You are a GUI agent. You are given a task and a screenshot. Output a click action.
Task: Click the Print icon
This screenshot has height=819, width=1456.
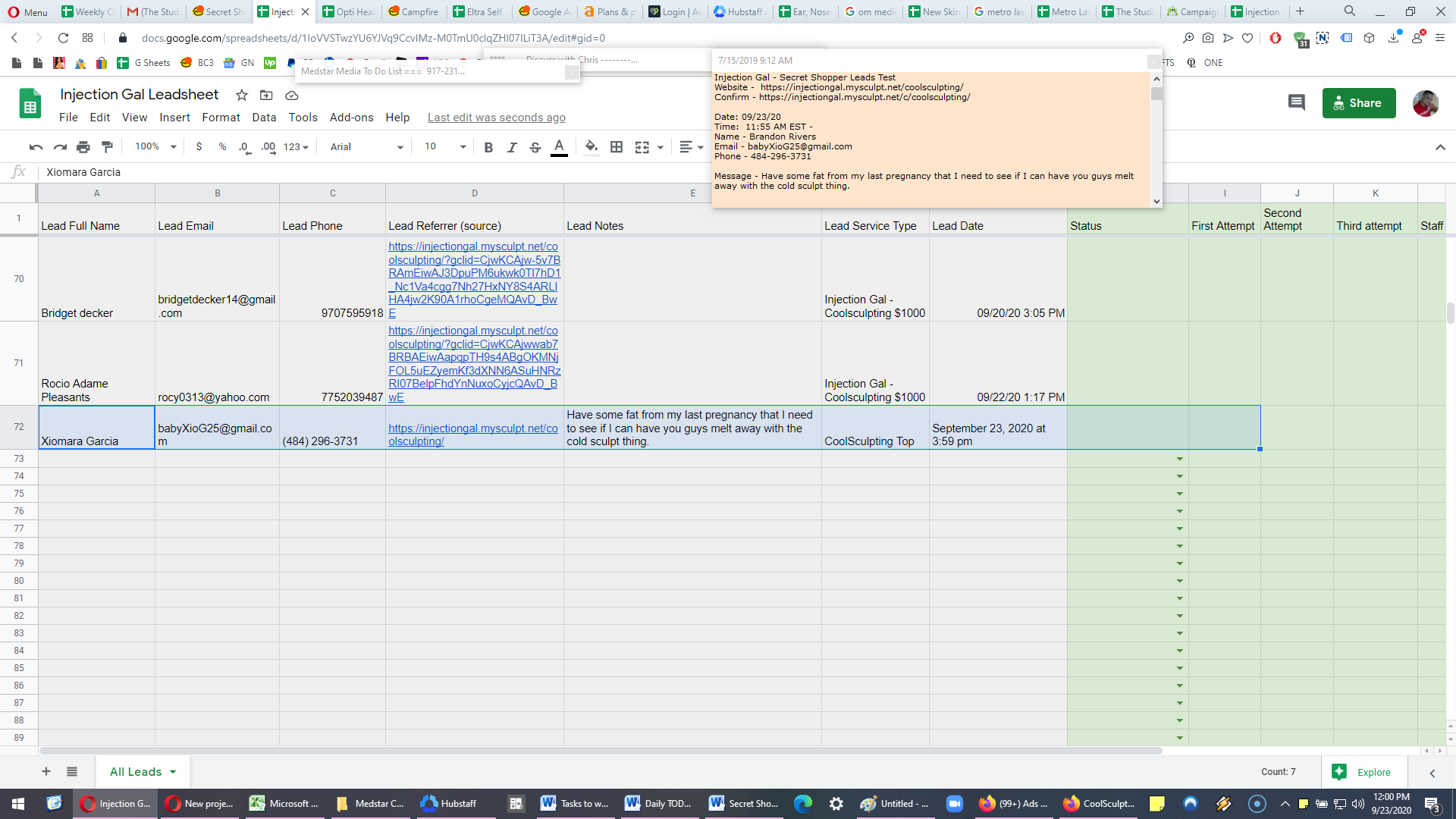pos(83,147)
